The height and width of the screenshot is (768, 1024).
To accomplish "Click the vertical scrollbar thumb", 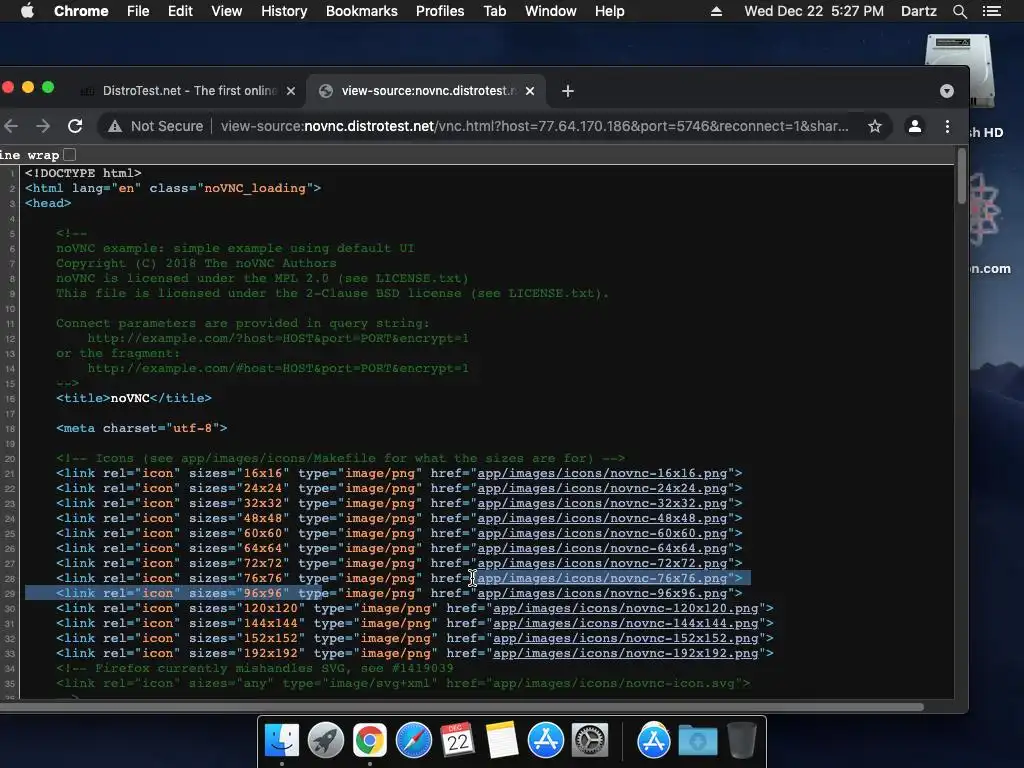I will pyautogui.click(x=961, y=176).
